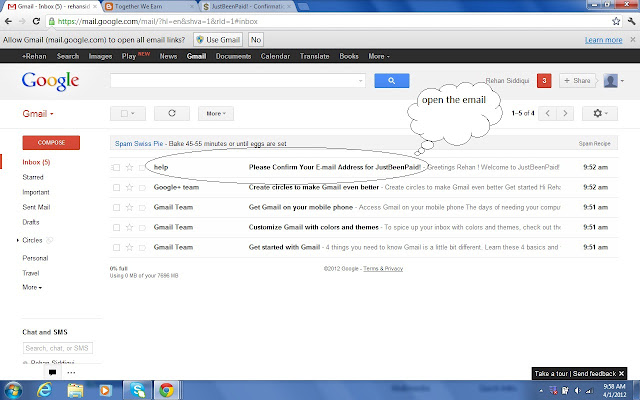
Task: Dismiss the infobar with X icon
Action: point(633,40)
